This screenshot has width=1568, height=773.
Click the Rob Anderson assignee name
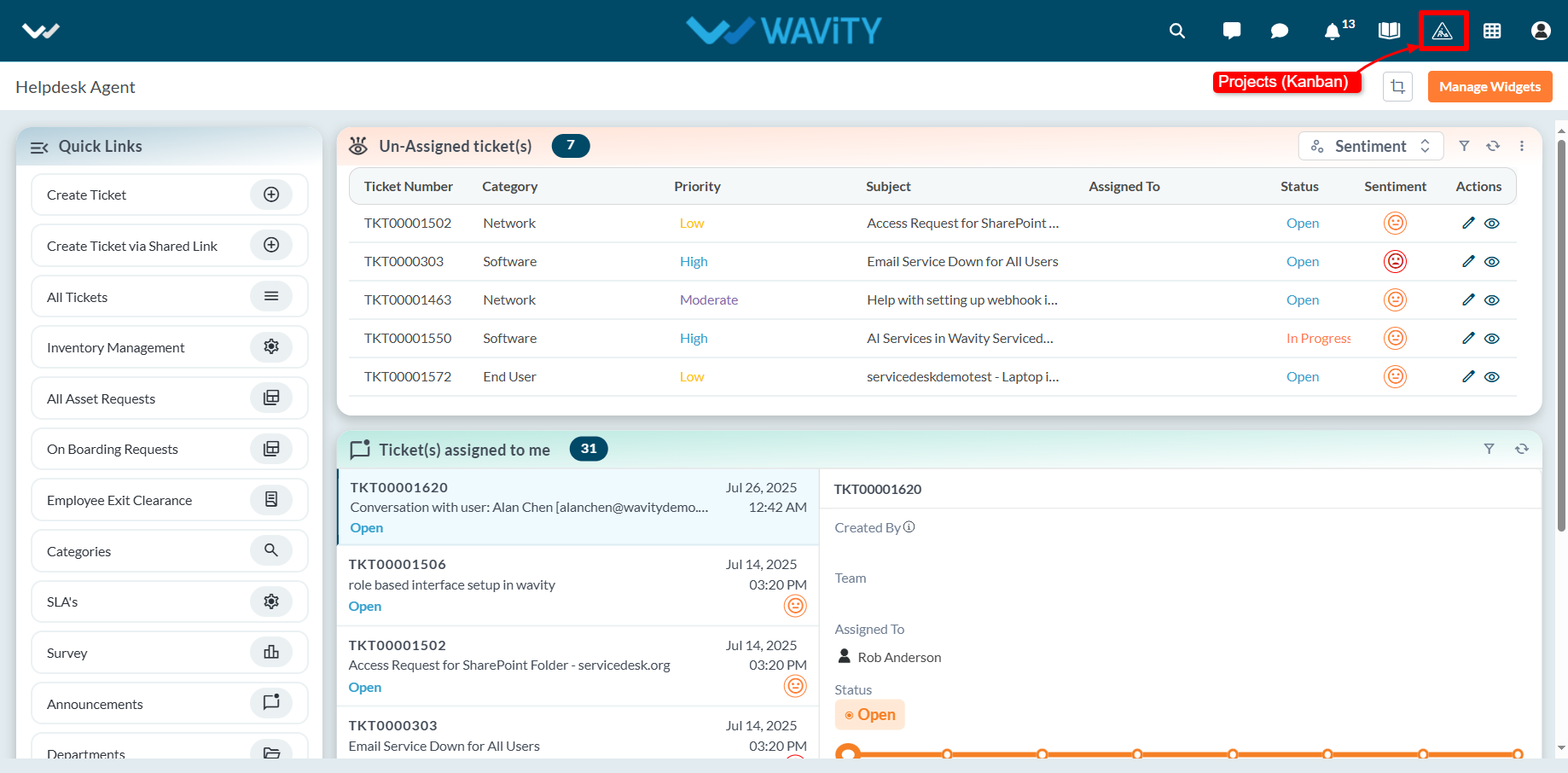click(899, 657)
